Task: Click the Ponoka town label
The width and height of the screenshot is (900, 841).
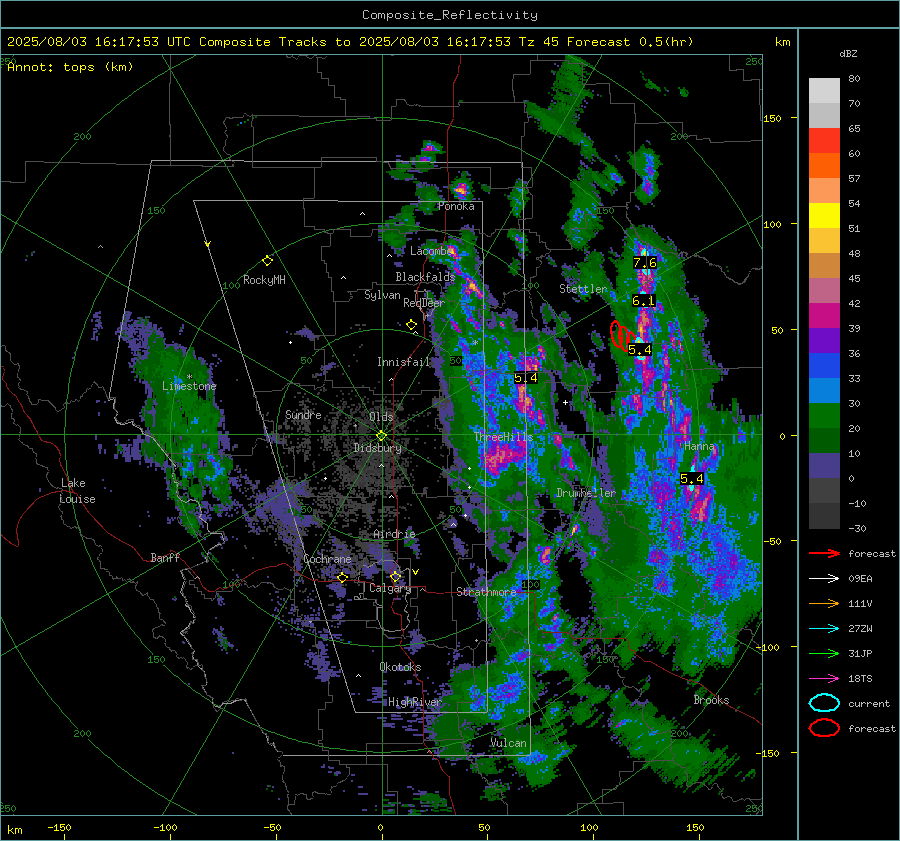Action: [x=456, y=206]
